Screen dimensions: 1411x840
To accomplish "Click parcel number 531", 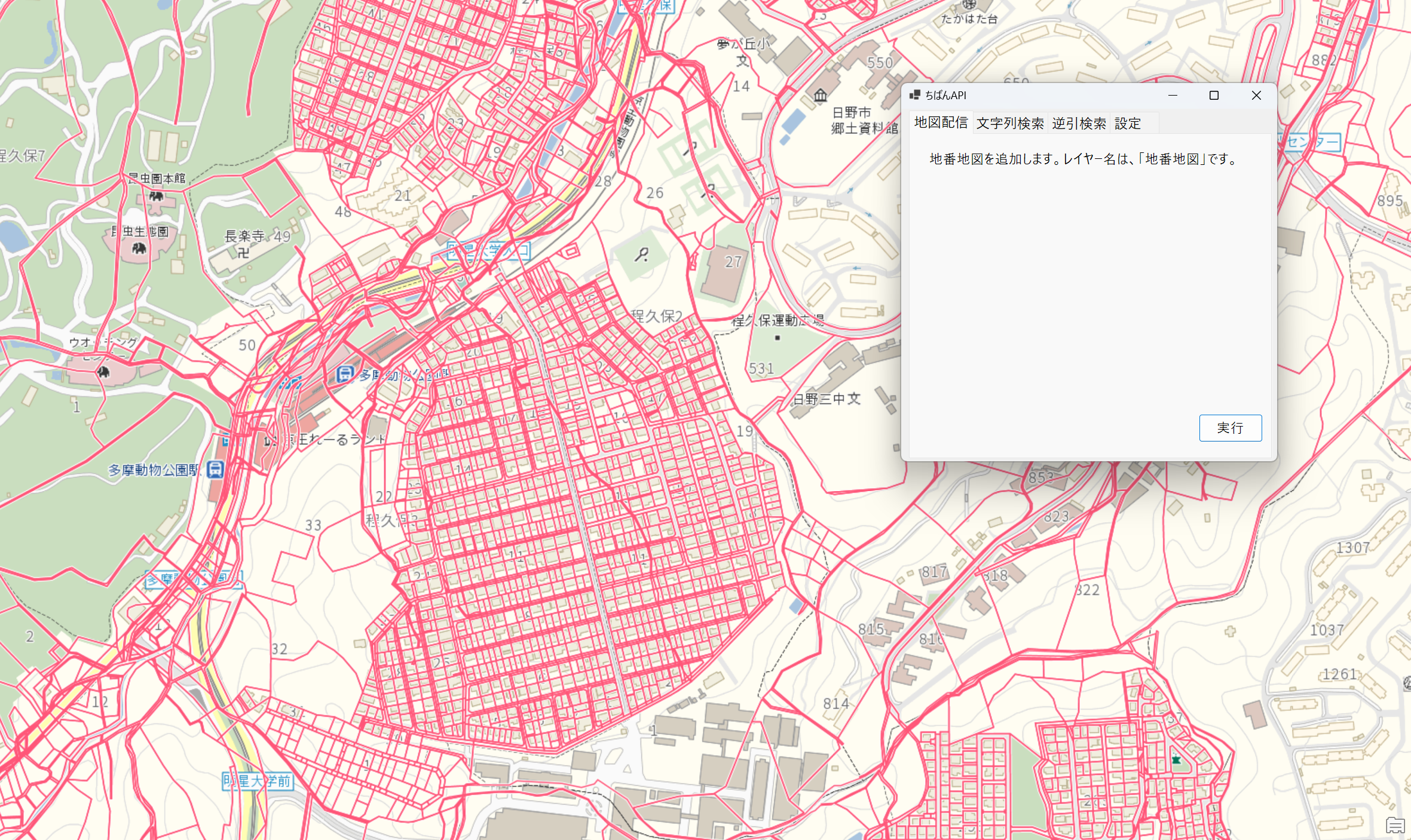I will [761, 369].
